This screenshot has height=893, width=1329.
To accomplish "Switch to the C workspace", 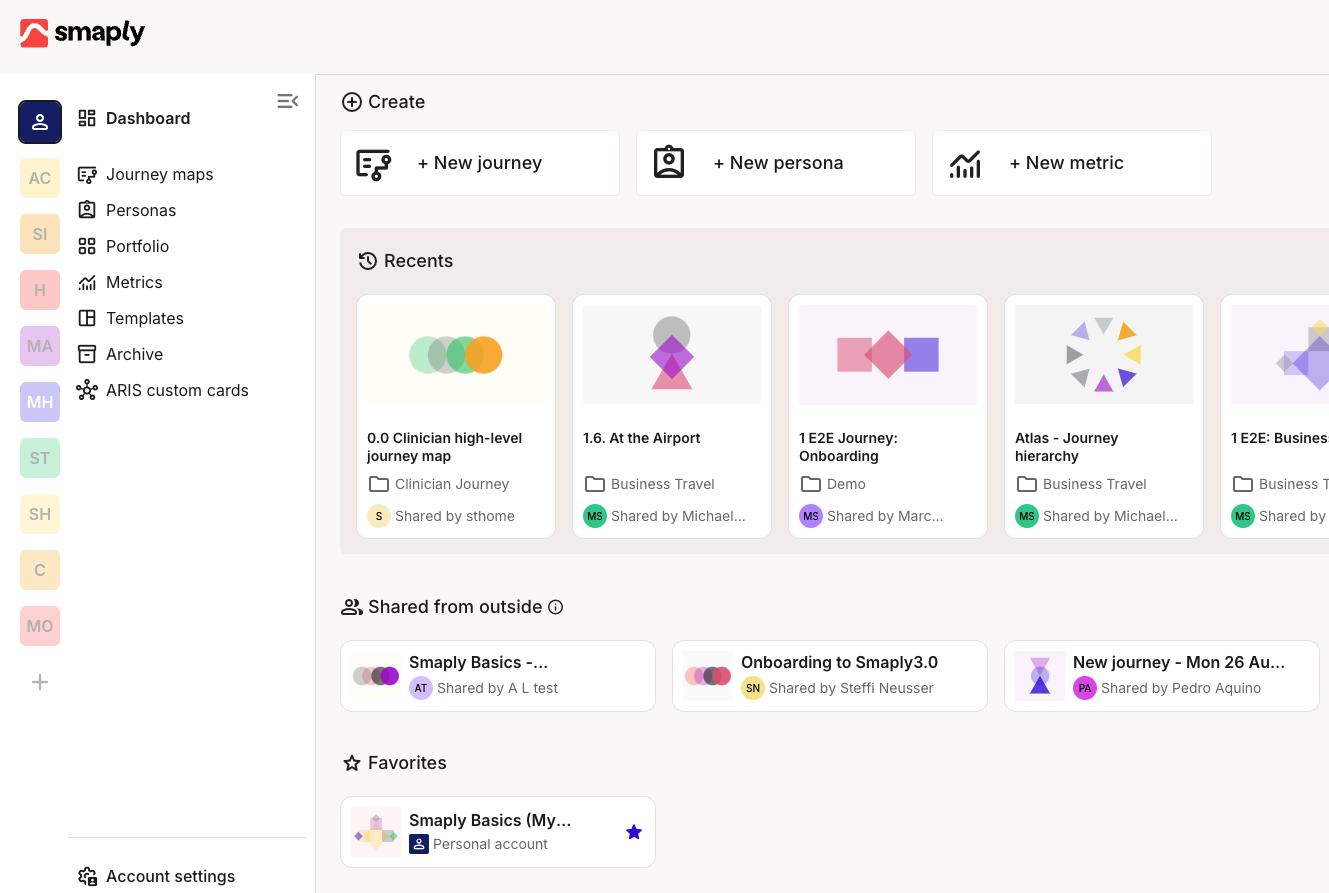I will click(40, 570).
